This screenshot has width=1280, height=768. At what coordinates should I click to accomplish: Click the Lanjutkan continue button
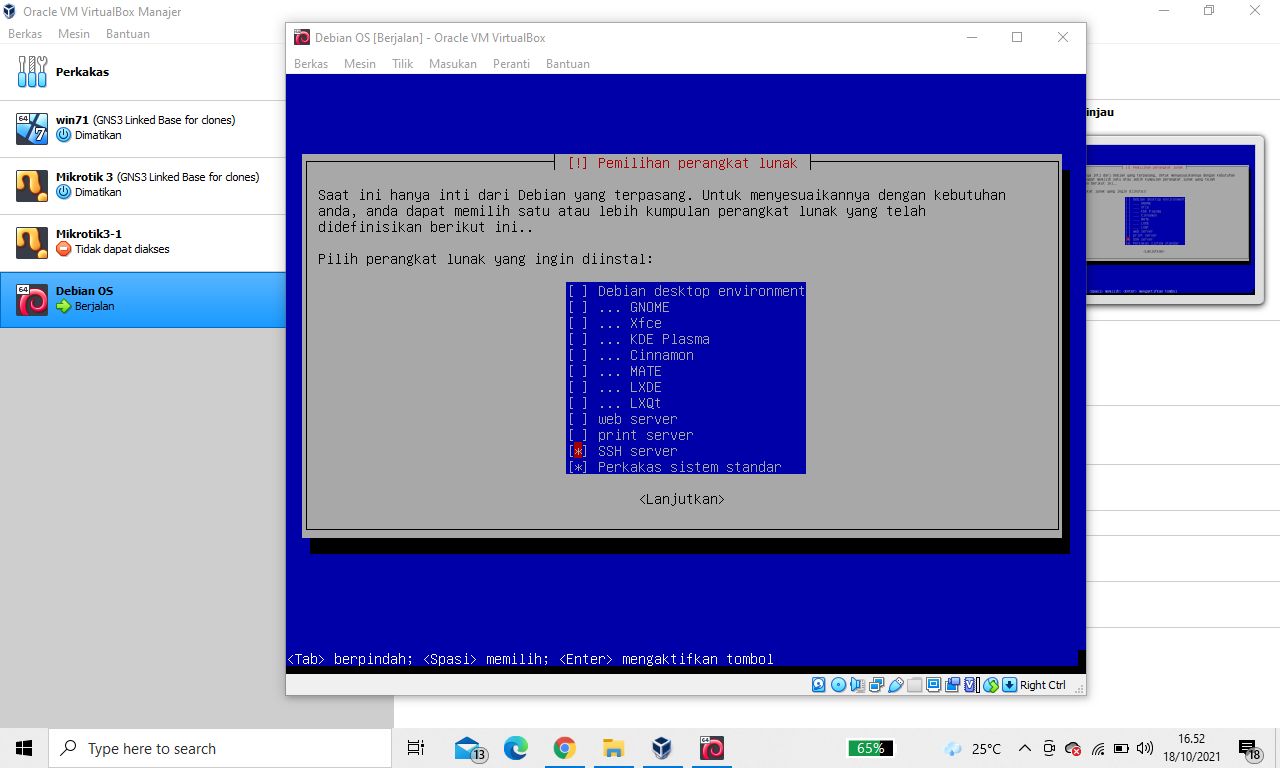point(682,499)
